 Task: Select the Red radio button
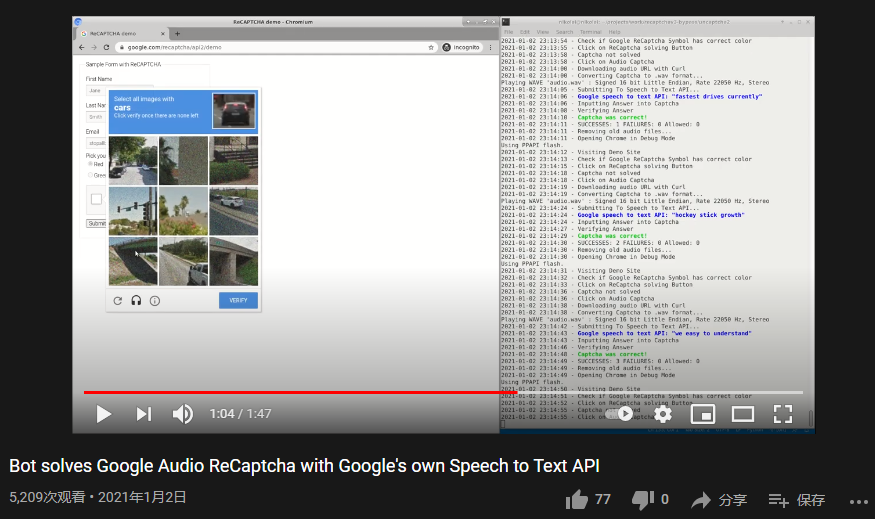90,164
